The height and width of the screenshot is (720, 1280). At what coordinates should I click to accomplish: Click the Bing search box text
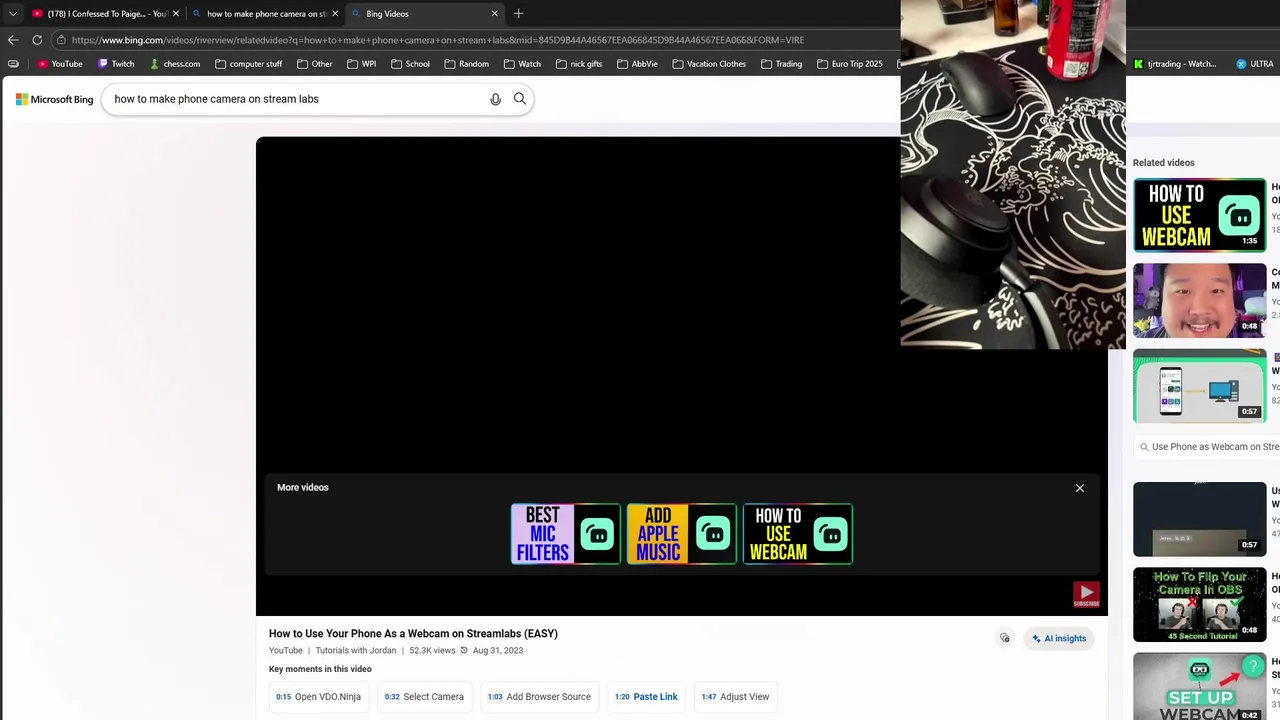216,99
